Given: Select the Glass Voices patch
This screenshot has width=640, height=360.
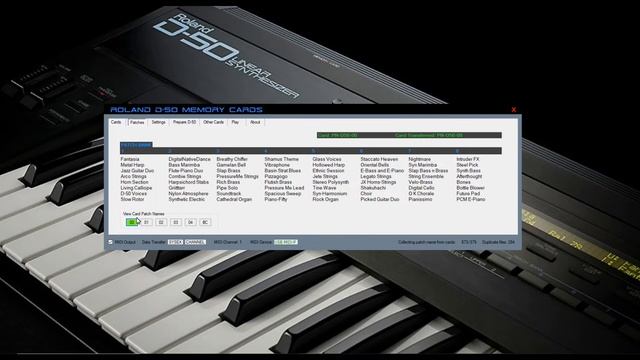Looking at the screenshot, I should click(327, 159).
